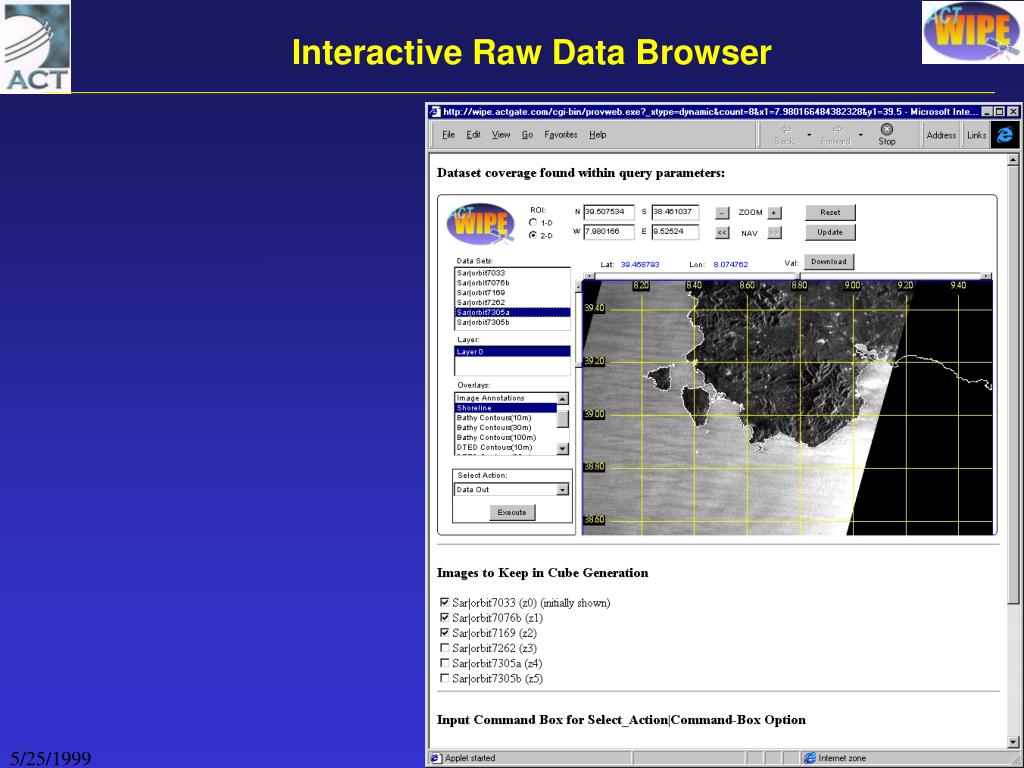1024x768 pixels.
Task: Open the Go menu
Action: [527, 135]
